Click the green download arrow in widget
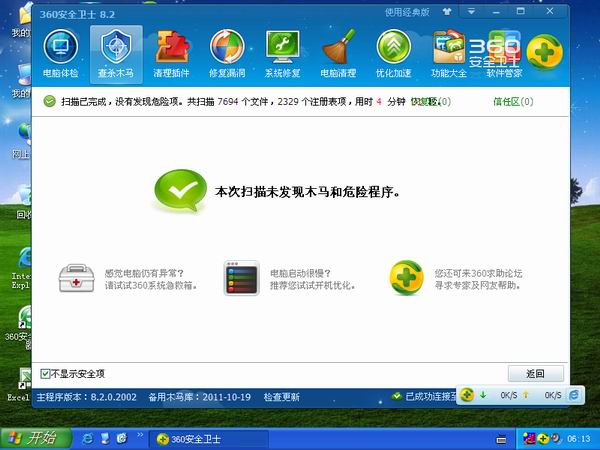Viewport: 600px width, 450px height. [483, 395]
